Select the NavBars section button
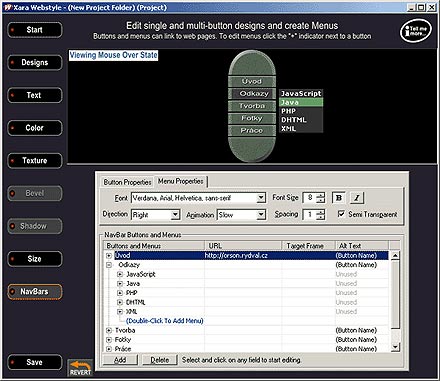Image resolution: width=440 pixels, height=381 pixels. [35, 292]
